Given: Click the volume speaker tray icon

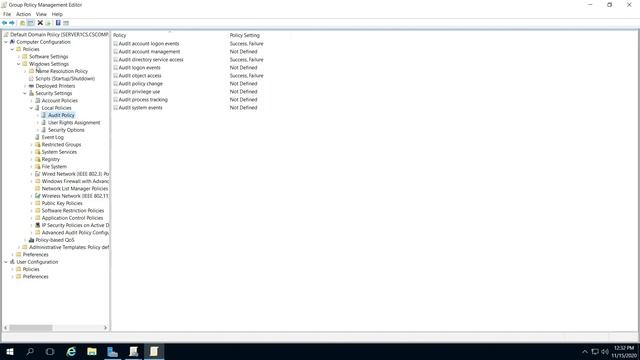Looking at the screenshot, I should (605, 351).
